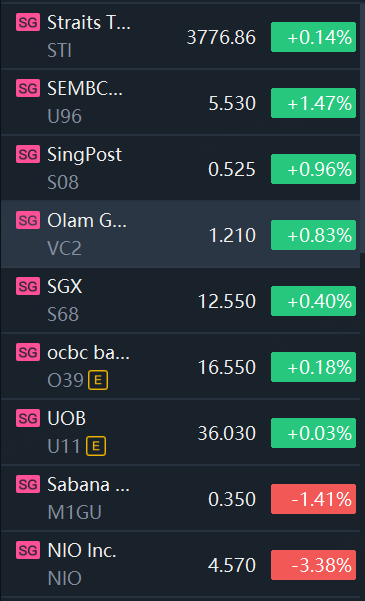365x601 pixels.
Task: Click the SG badge beside Sabana M1GU
Action: click(28, 484)
